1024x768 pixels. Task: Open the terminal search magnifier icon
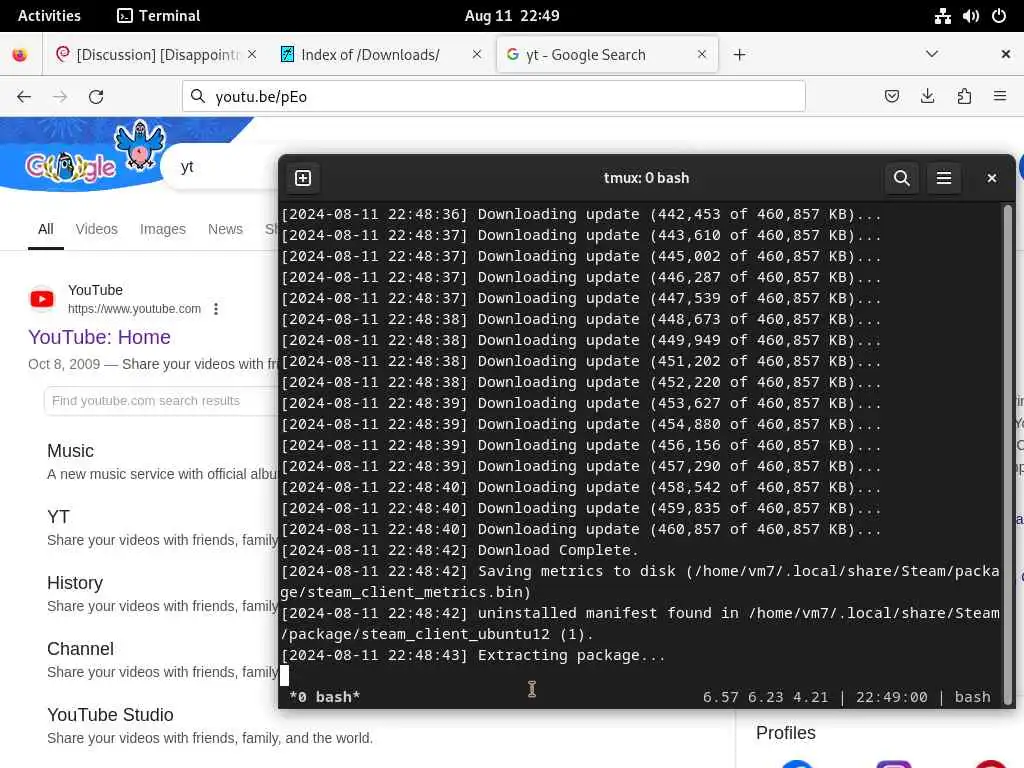point(902,178)
